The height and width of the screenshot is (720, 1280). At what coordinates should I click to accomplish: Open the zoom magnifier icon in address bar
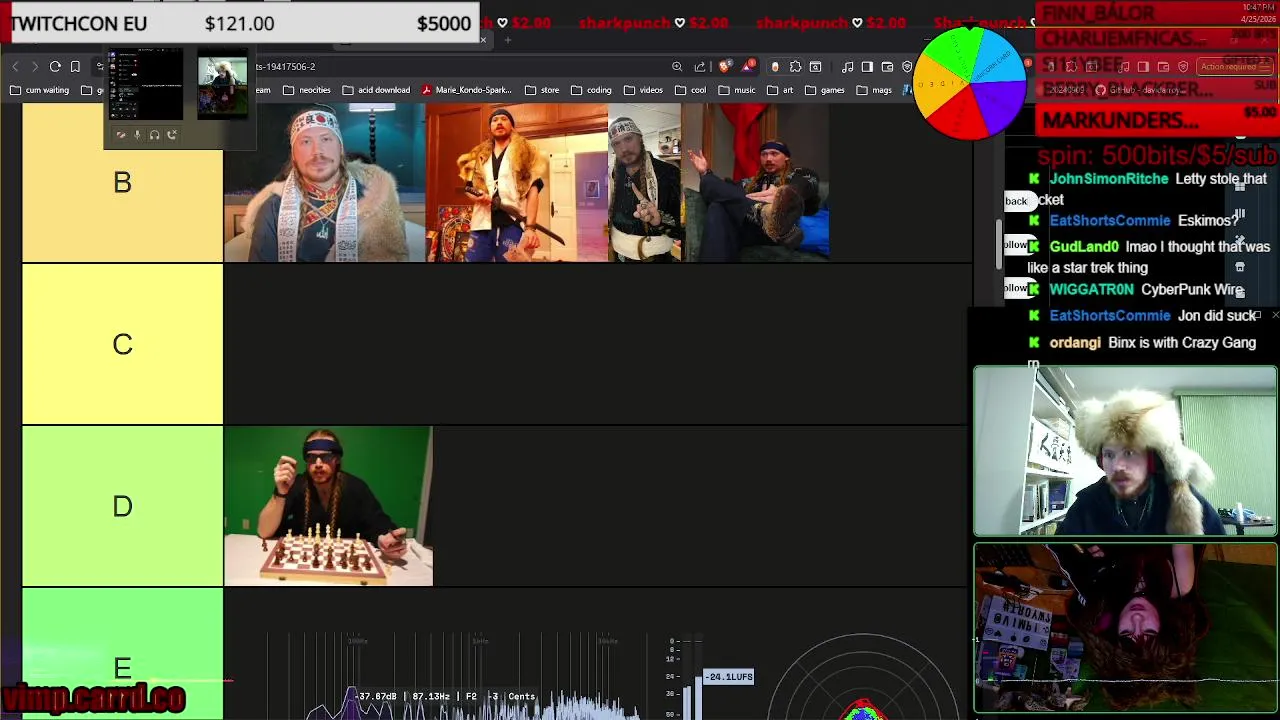(677, 67)
